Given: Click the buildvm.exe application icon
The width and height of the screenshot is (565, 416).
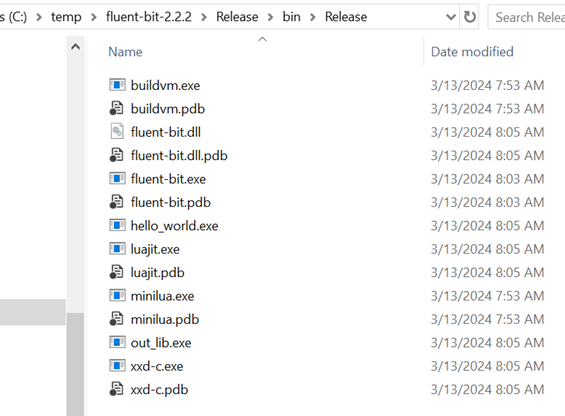Looking at the screenshot, I should (117, 85).
